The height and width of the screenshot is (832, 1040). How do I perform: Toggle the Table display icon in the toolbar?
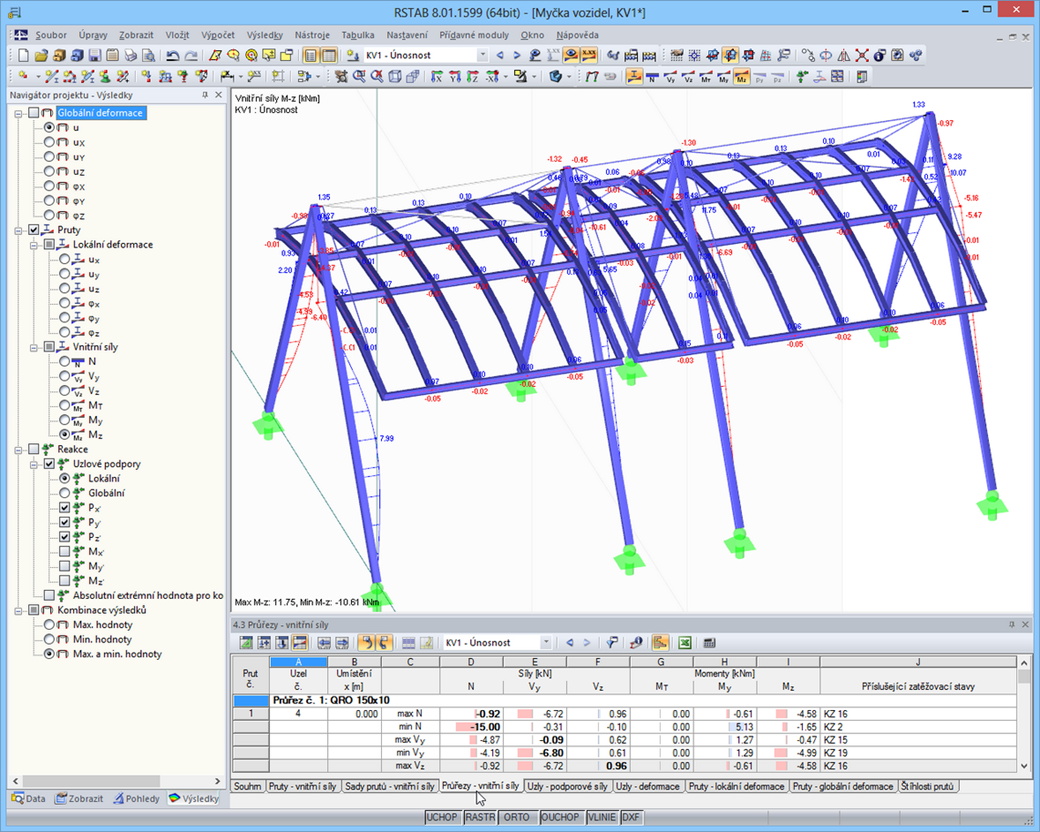[328, 55]
